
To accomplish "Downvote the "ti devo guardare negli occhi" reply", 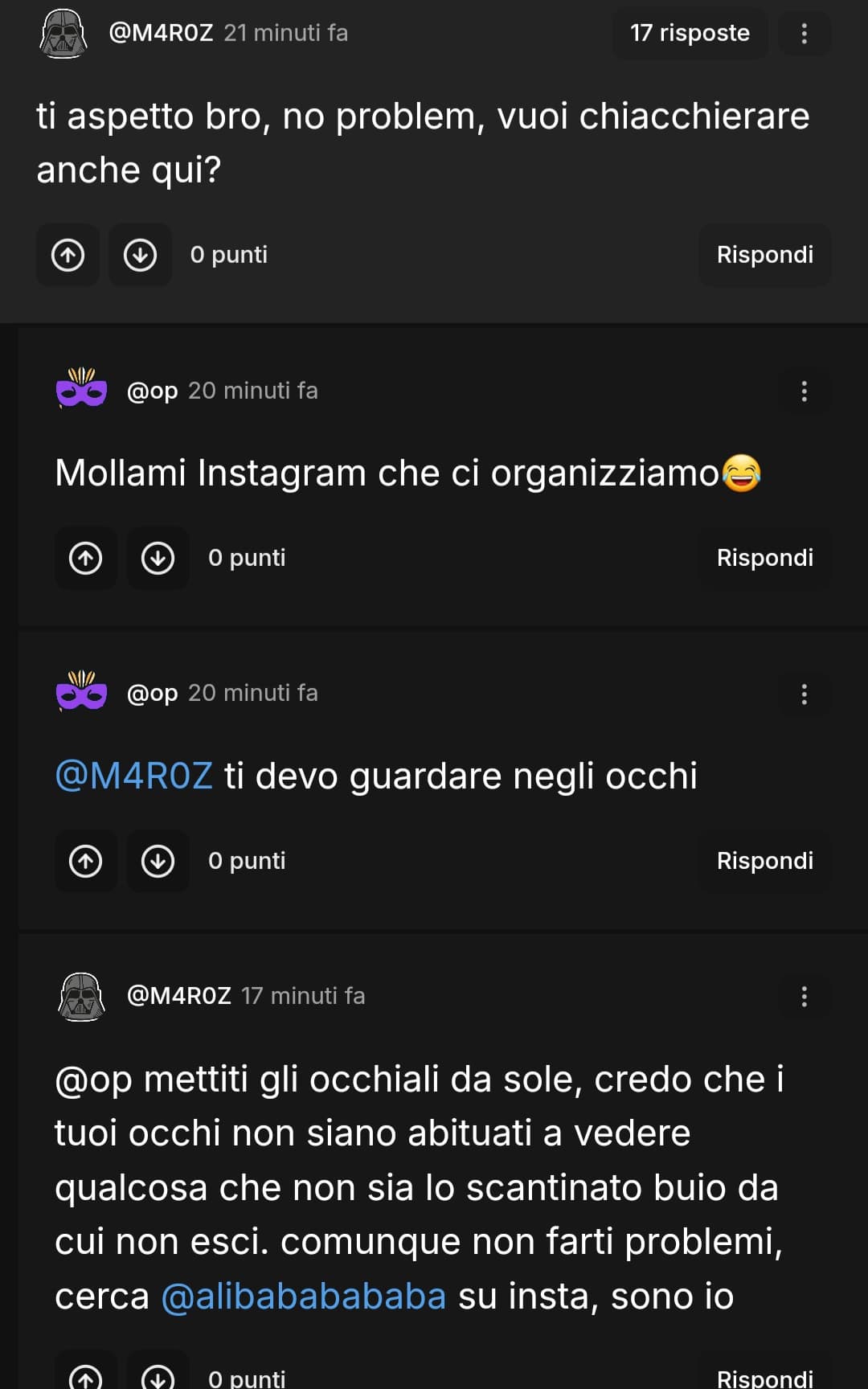I will coord(158,861).
